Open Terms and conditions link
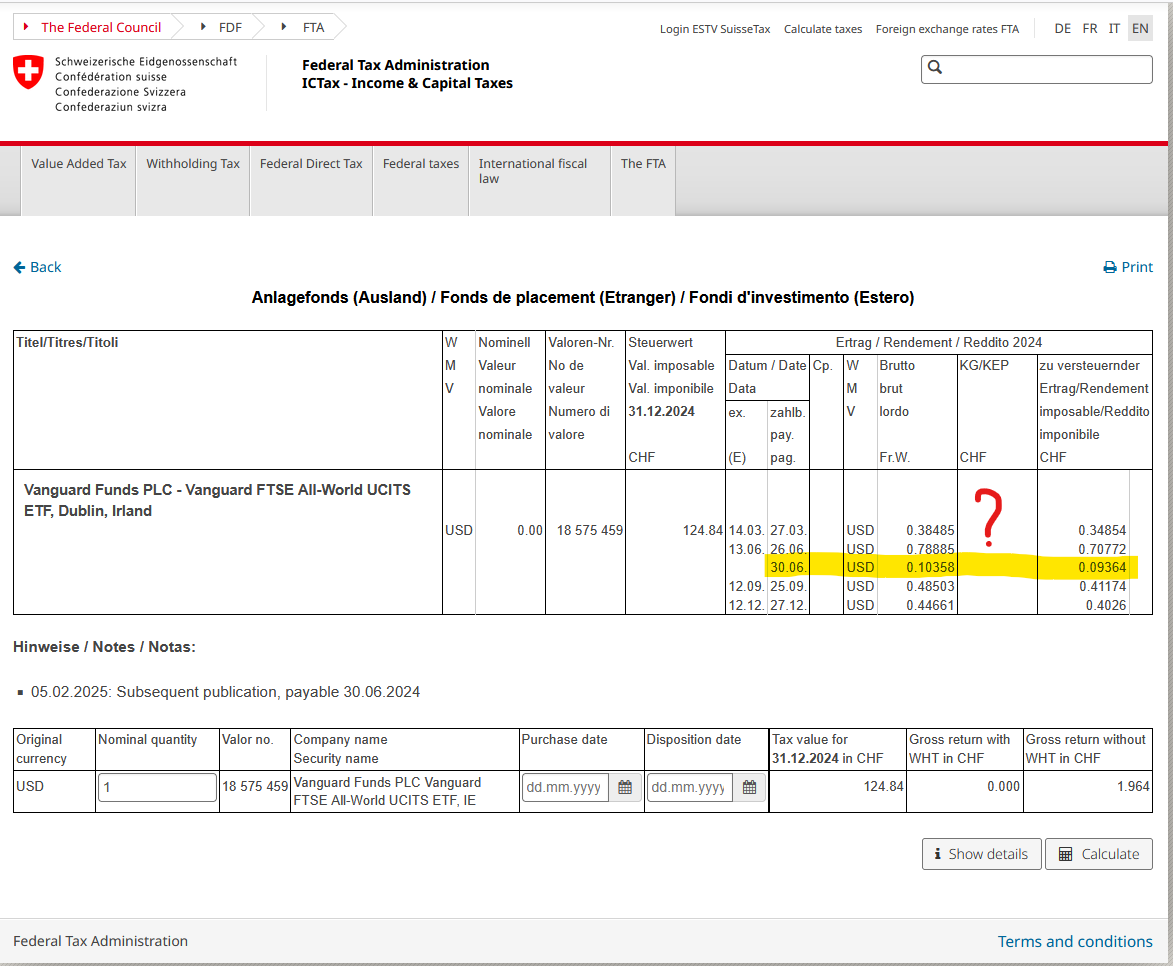 [x=1075, y=941]
